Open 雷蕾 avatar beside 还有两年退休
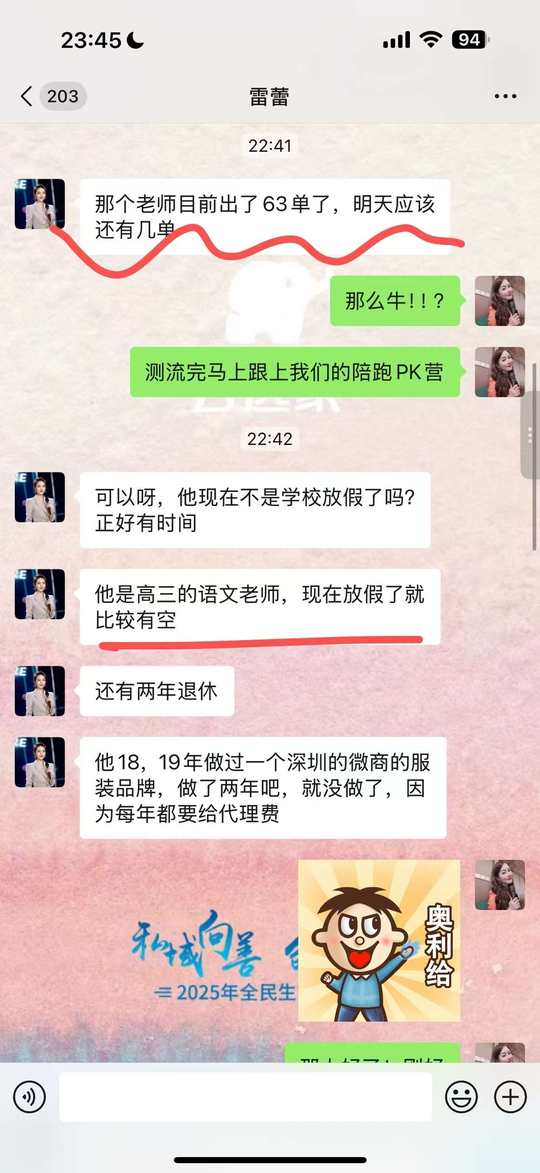 (40, 690)
